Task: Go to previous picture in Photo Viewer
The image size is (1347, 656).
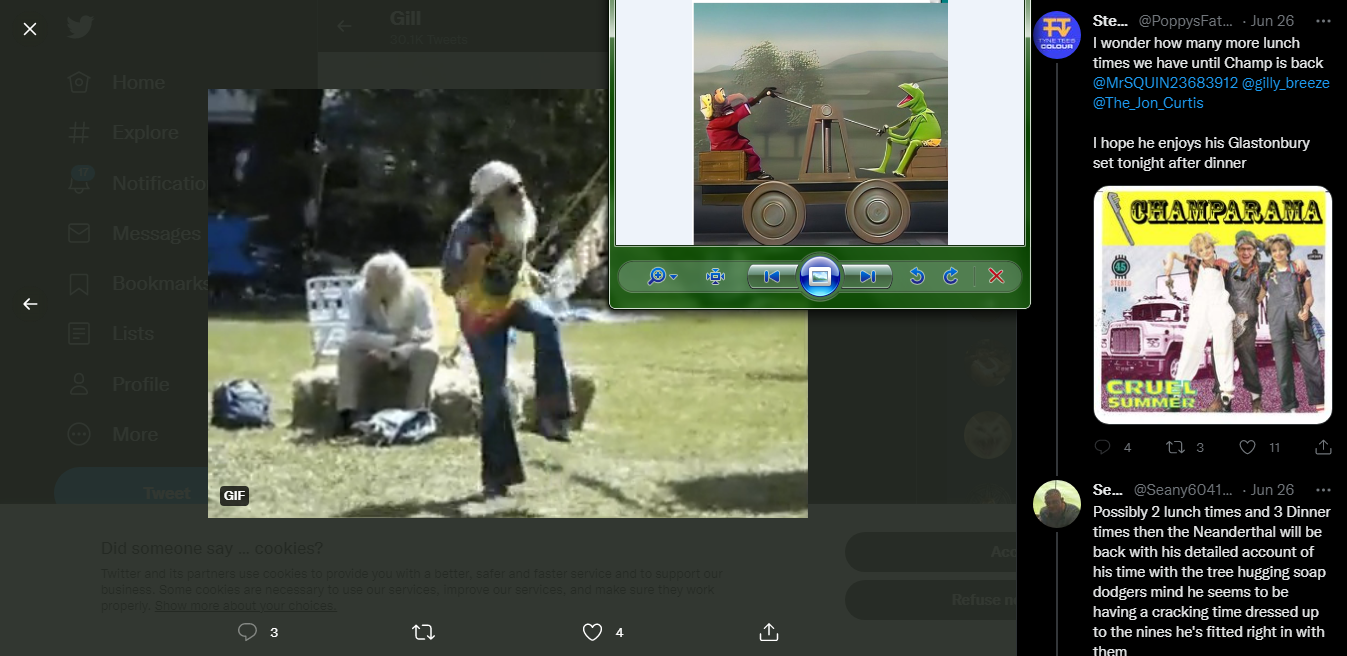Action: (x=772, y=277)
